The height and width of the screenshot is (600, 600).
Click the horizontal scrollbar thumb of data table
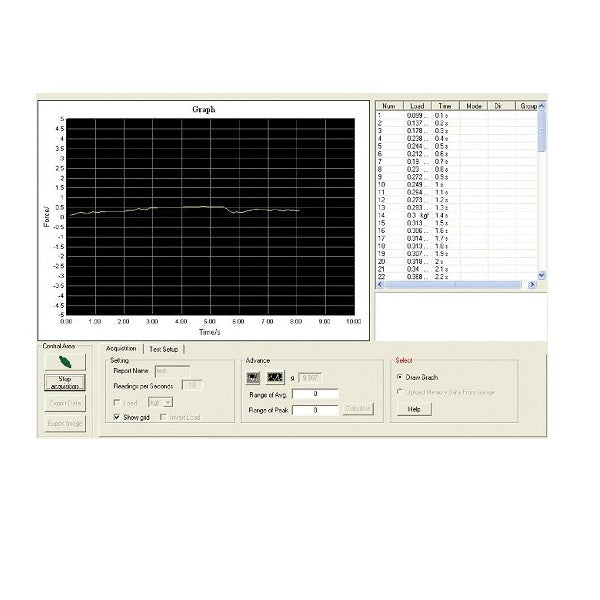coord(453,284)
